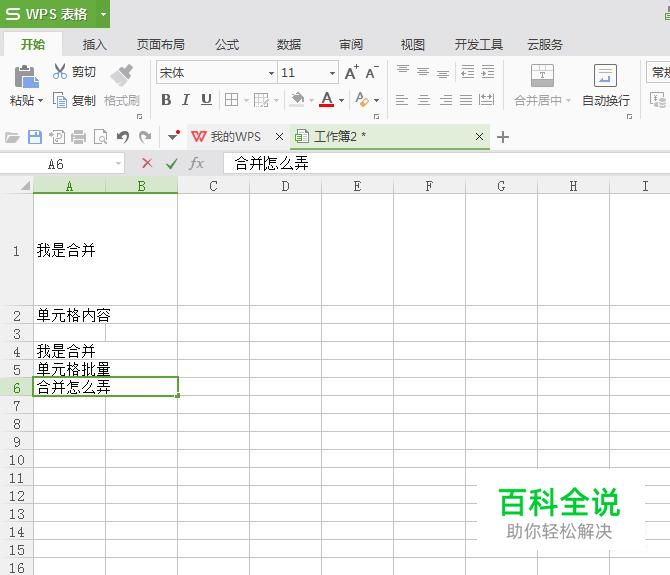Viewport: 670px width, 575px height.
Task: Switch to the 插入 ribbon tab
Action: [x=94, y=44]
